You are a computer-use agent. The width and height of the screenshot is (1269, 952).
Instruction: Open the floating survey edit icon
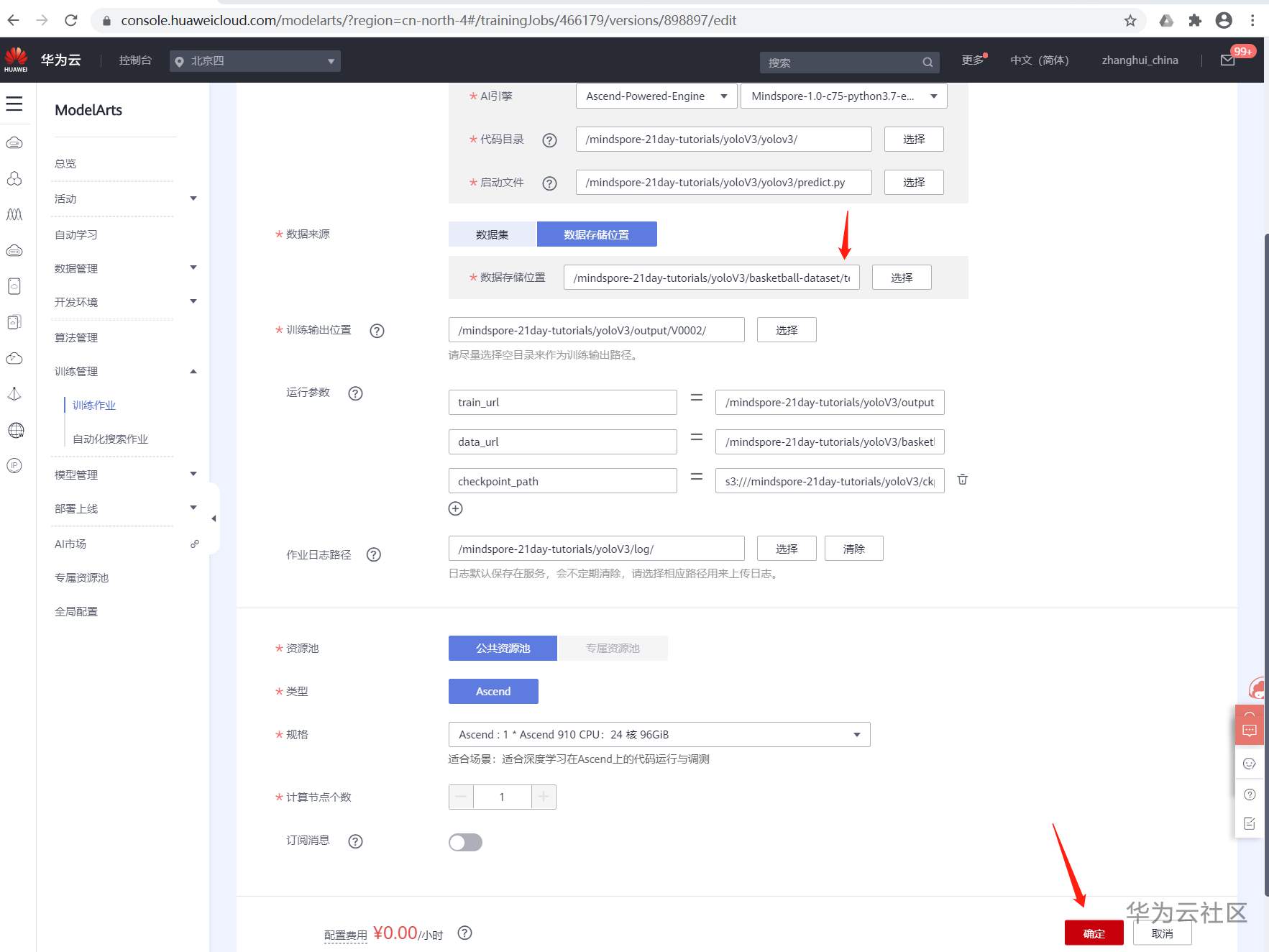[1250, 824]
